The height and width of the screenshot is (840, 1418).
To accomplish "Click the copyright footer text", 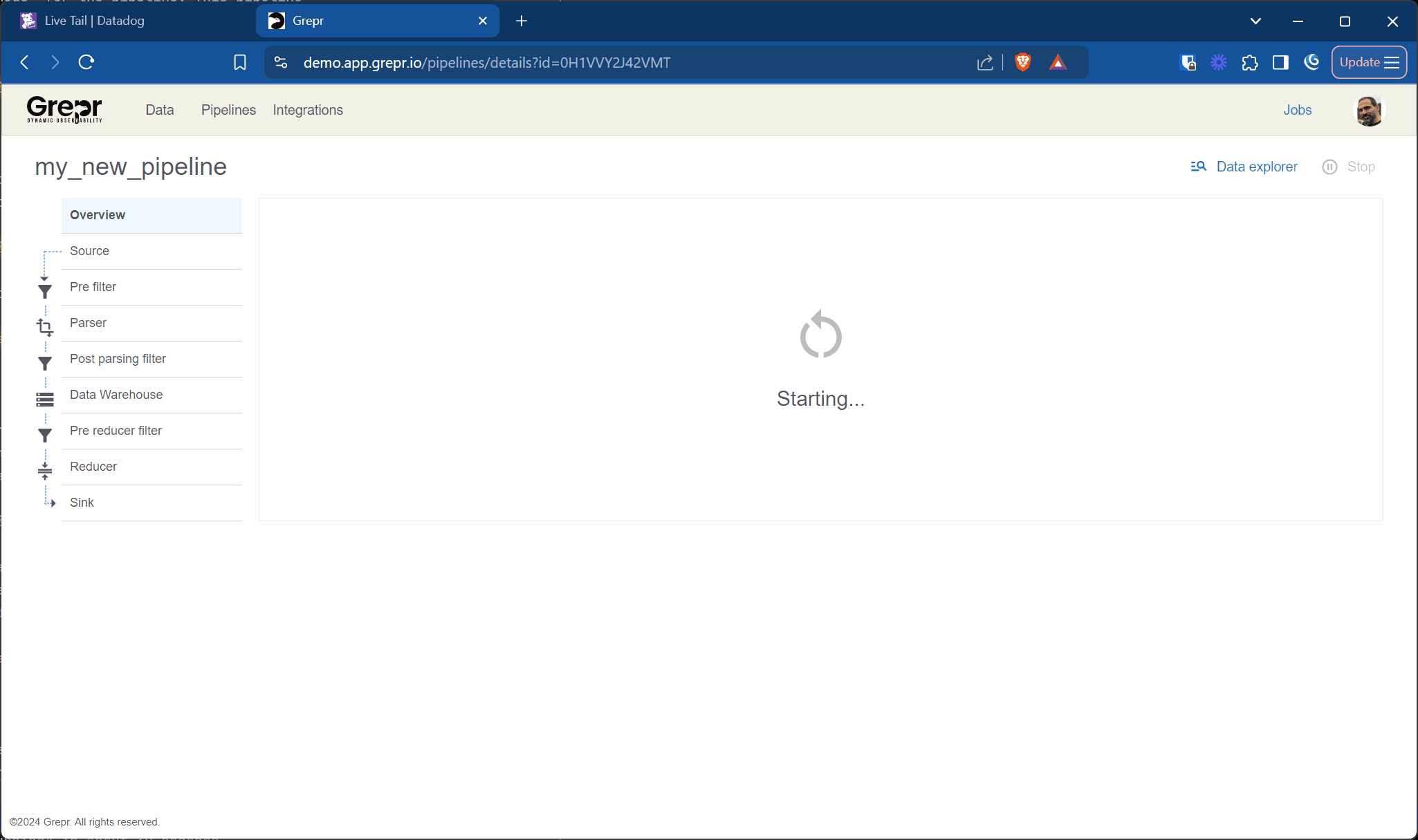I will point(84,822).
